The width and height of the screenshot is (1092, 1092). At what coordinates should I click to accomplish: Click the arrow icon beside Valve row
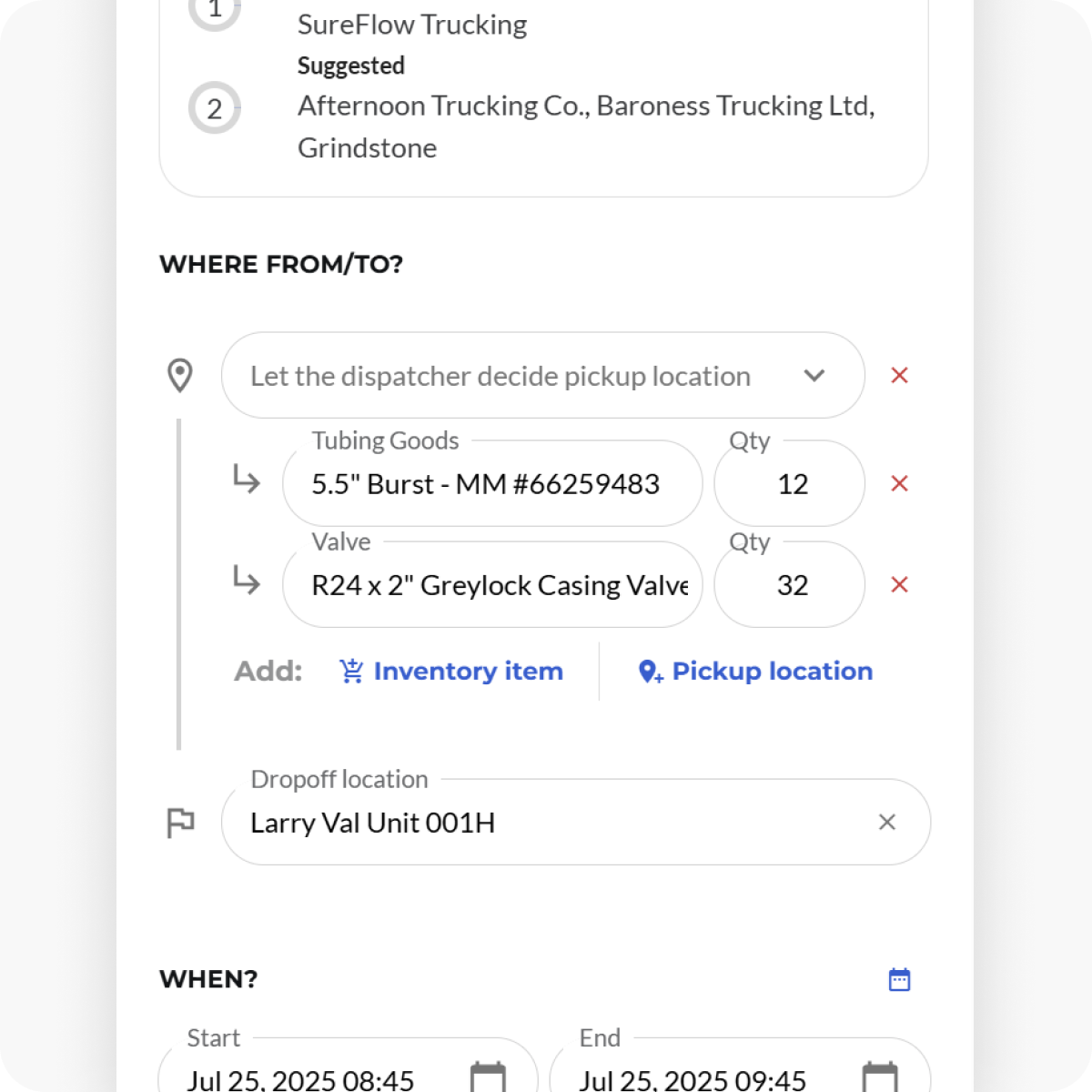[246, 580]
